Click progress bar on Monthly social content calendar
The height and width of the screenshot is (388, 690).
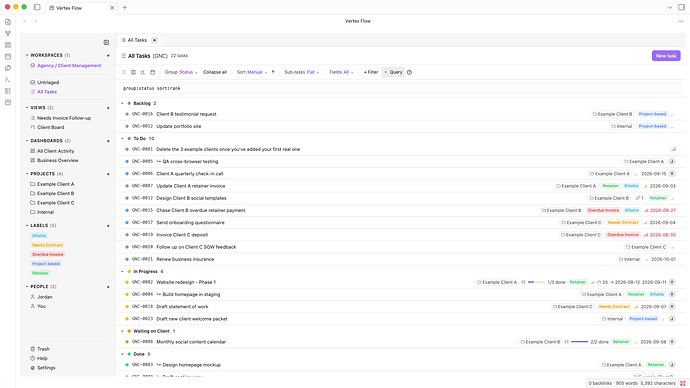pos(579,342)
